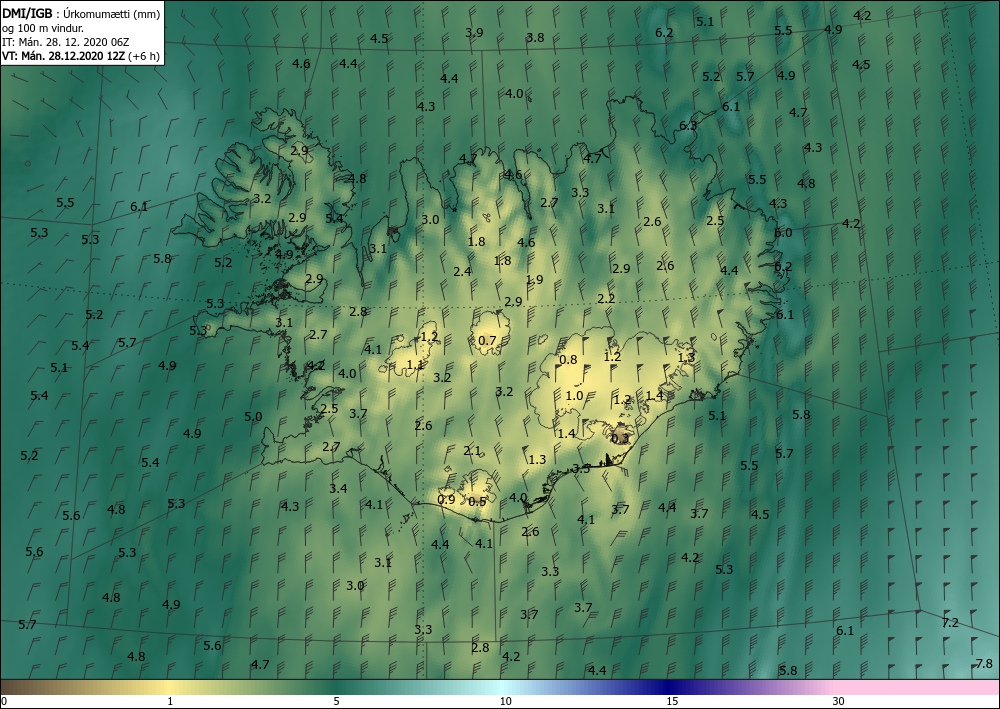Click the map value '6.3'
Image resolution: width=1000 pixels, height=709 pixels.
point(688,126)
